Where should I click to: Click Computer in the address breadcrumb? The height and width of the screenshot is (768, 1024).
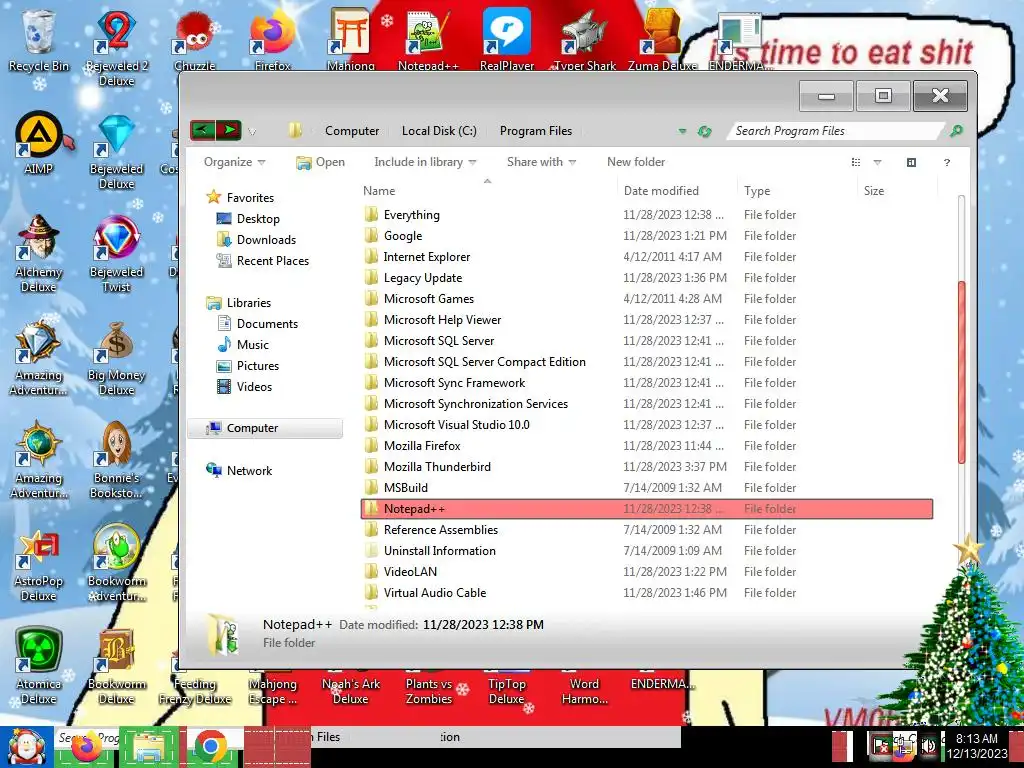click(352, 131)
